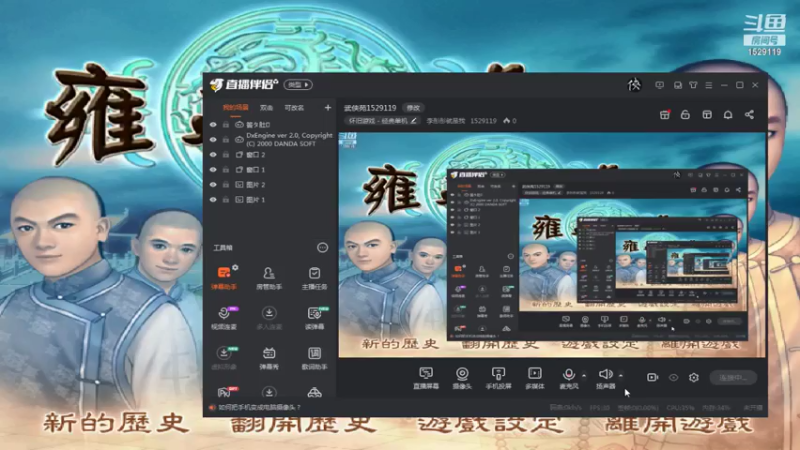The height and width of the screenshot is (450, 800).
Task: Open the 侠 avatar in title bar
Action: point(634,85)
